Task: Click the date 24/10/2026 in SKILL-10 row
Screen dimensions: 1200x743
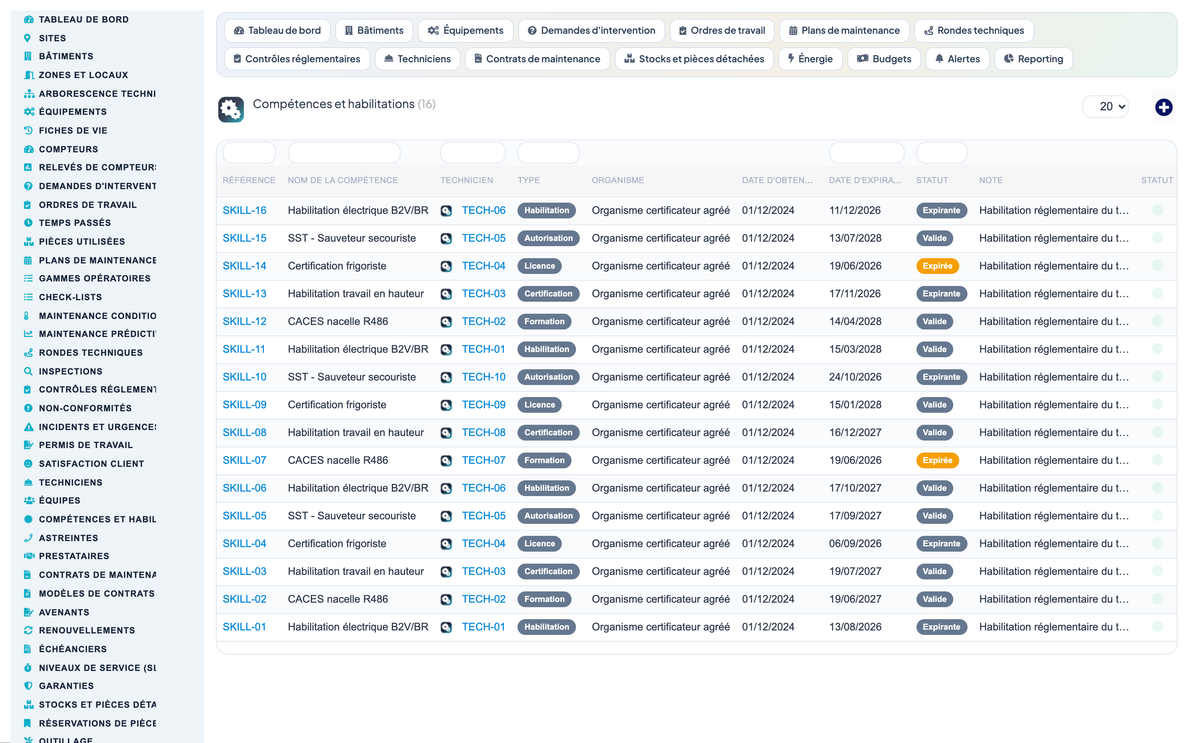Action: 855,377
